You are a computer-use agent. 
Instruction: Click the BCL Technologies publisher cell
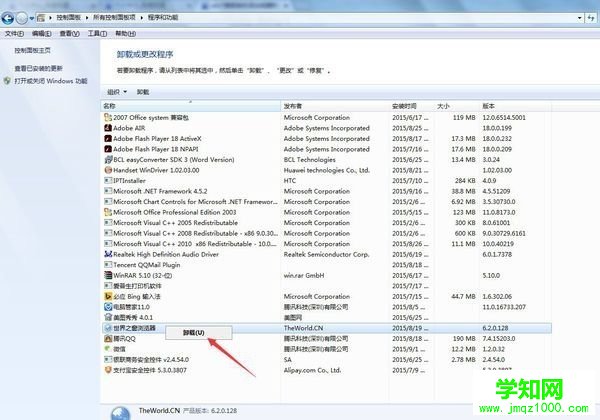(x=309, y=160)
